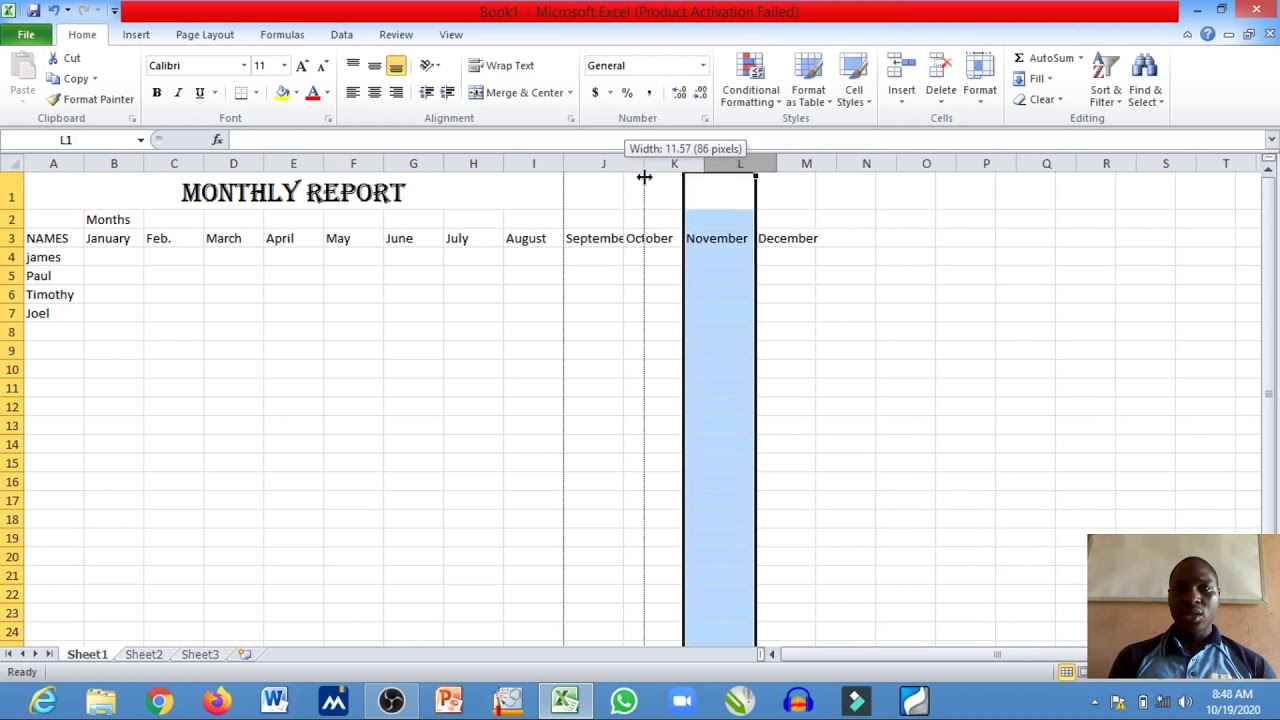Apply the red font color
1280x720 pixels.
[313, 93]
